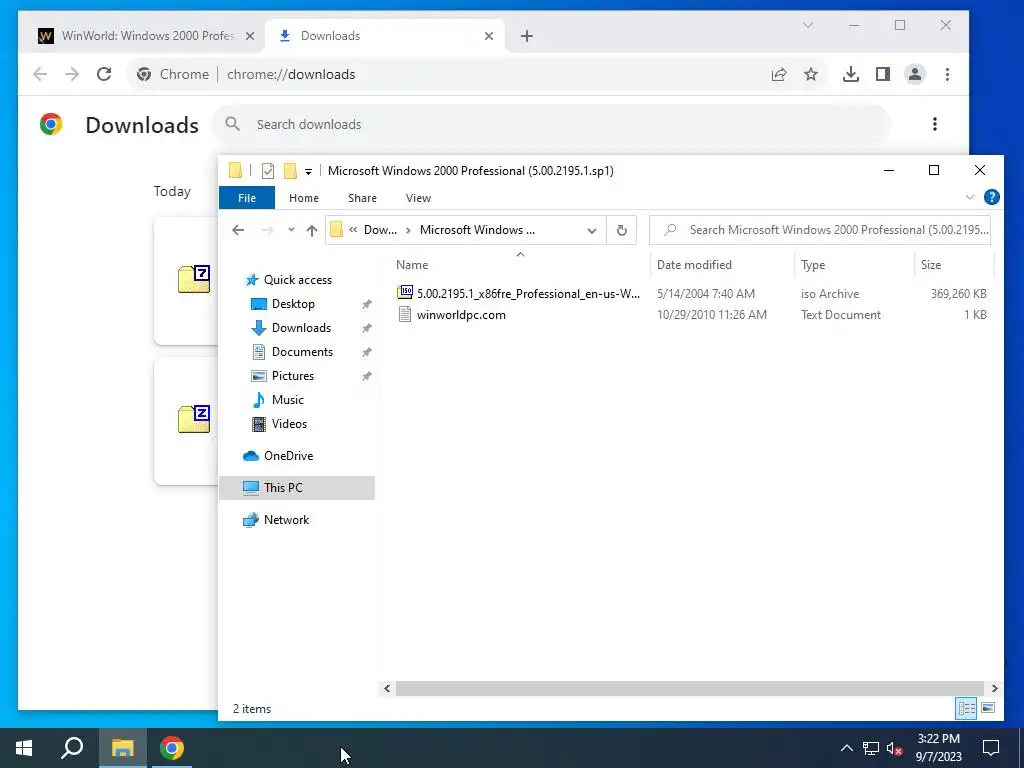1024x768 pixels.
Task: Click the Chrome taskbar icon
Action: 172,748
